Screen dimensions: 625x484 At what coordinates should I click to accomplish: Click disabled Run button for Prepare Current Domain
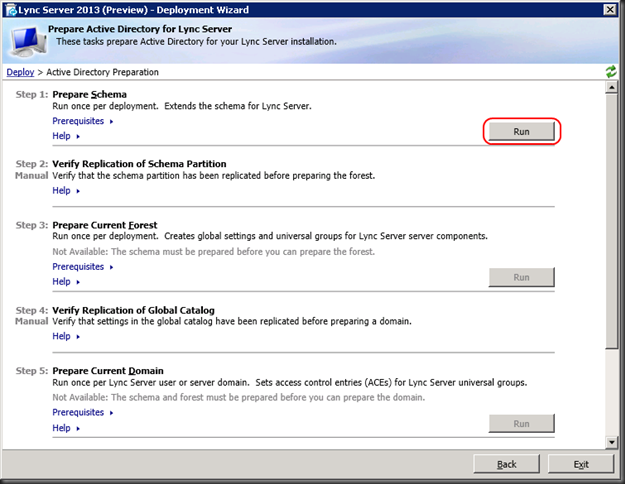tap(521, 423)
